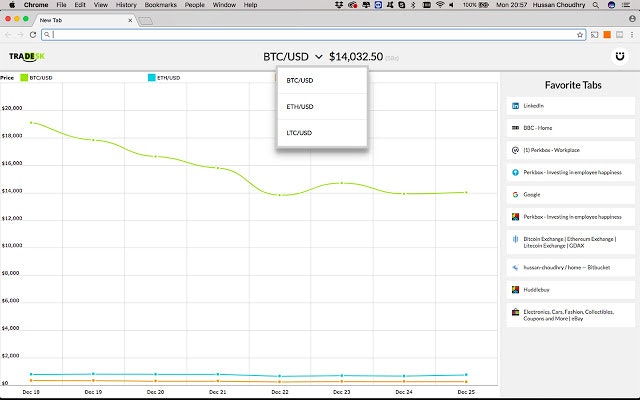Select BTC/USD in the dropdown list
The image size is (640, 400).
coord(322,80)
